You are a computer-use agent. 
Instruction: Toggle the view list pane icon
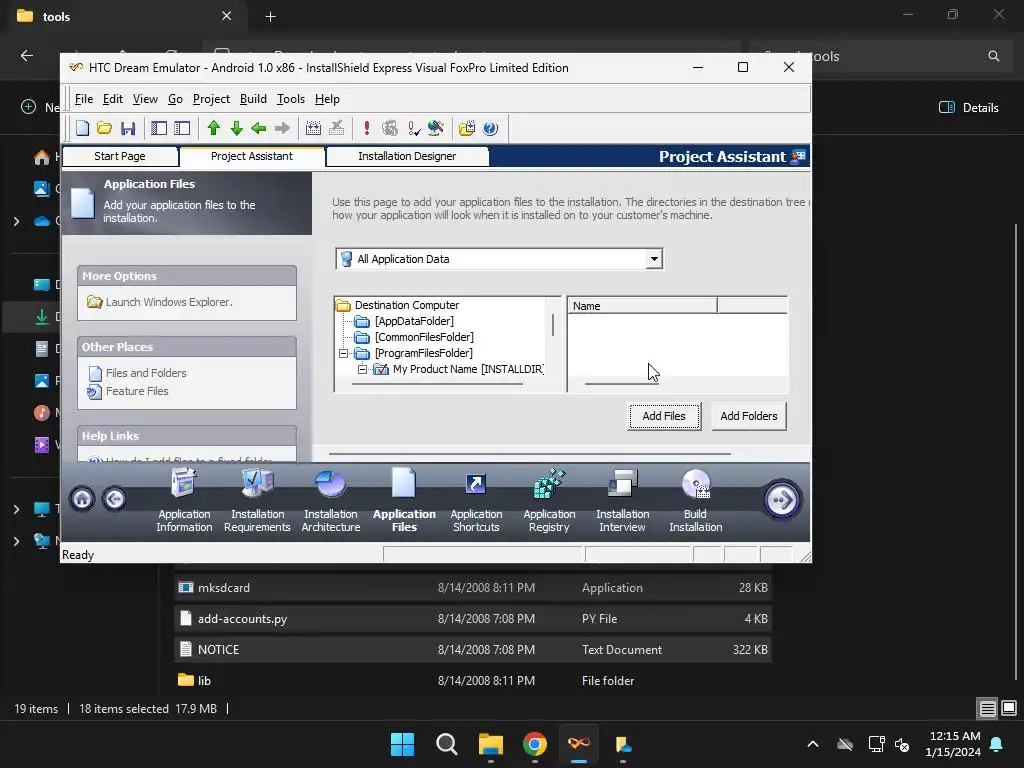click(x=159, y=128)
